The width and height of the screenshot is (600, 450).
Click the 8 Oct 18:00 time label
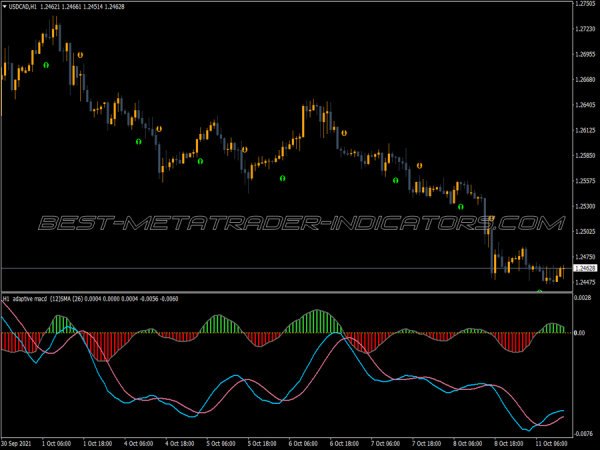pyautogui.click(x=509, y=444)
